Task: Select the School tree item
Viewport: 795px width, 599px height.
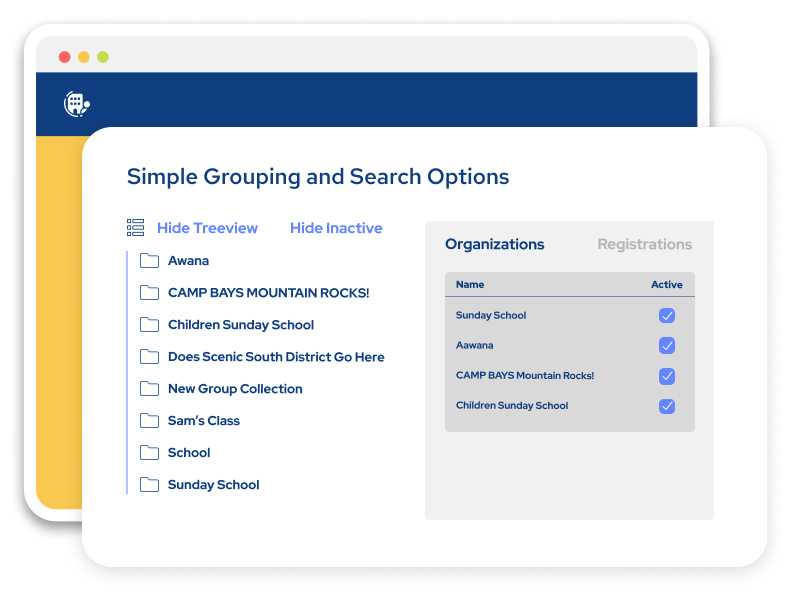Action: [189, 452]
